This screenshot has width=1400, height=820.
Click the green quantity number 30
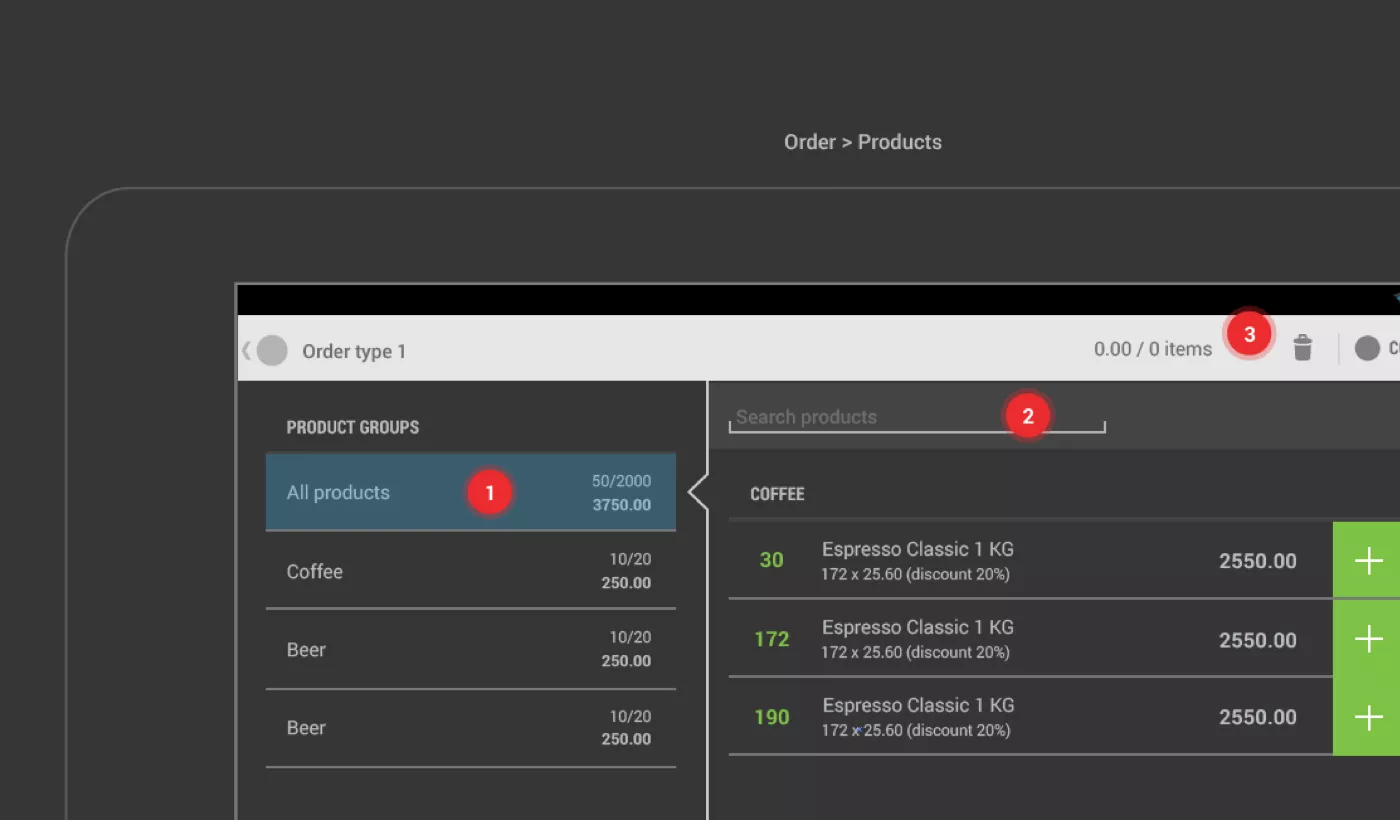771,560
